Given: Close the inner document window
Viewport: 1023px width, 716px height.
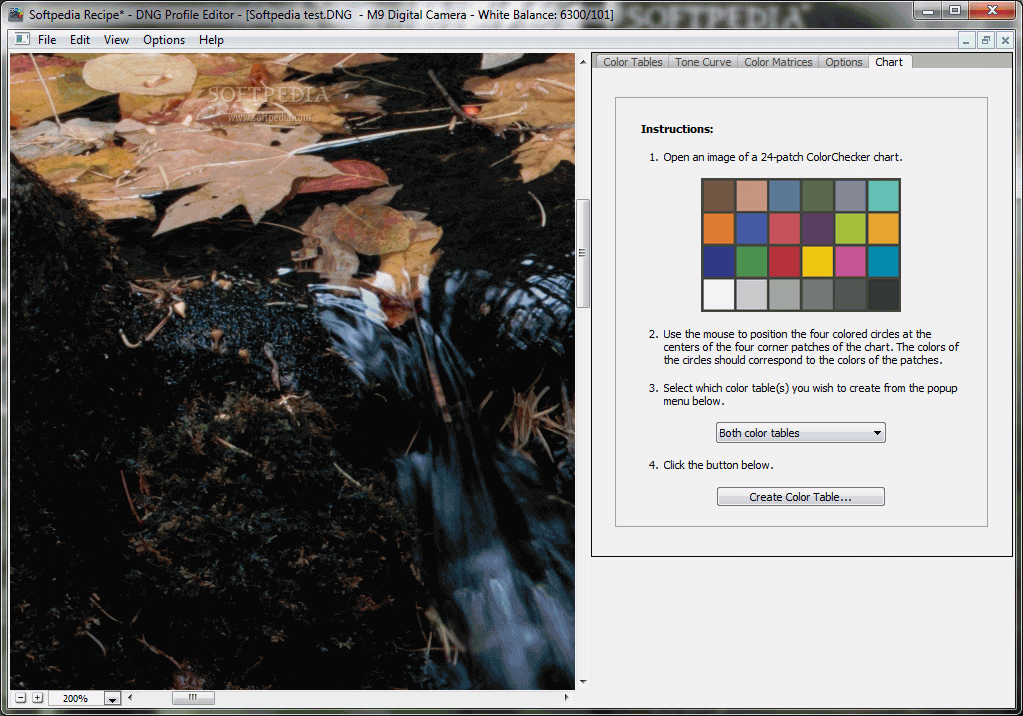Looking at the screenshot, I should [1005, 40].
